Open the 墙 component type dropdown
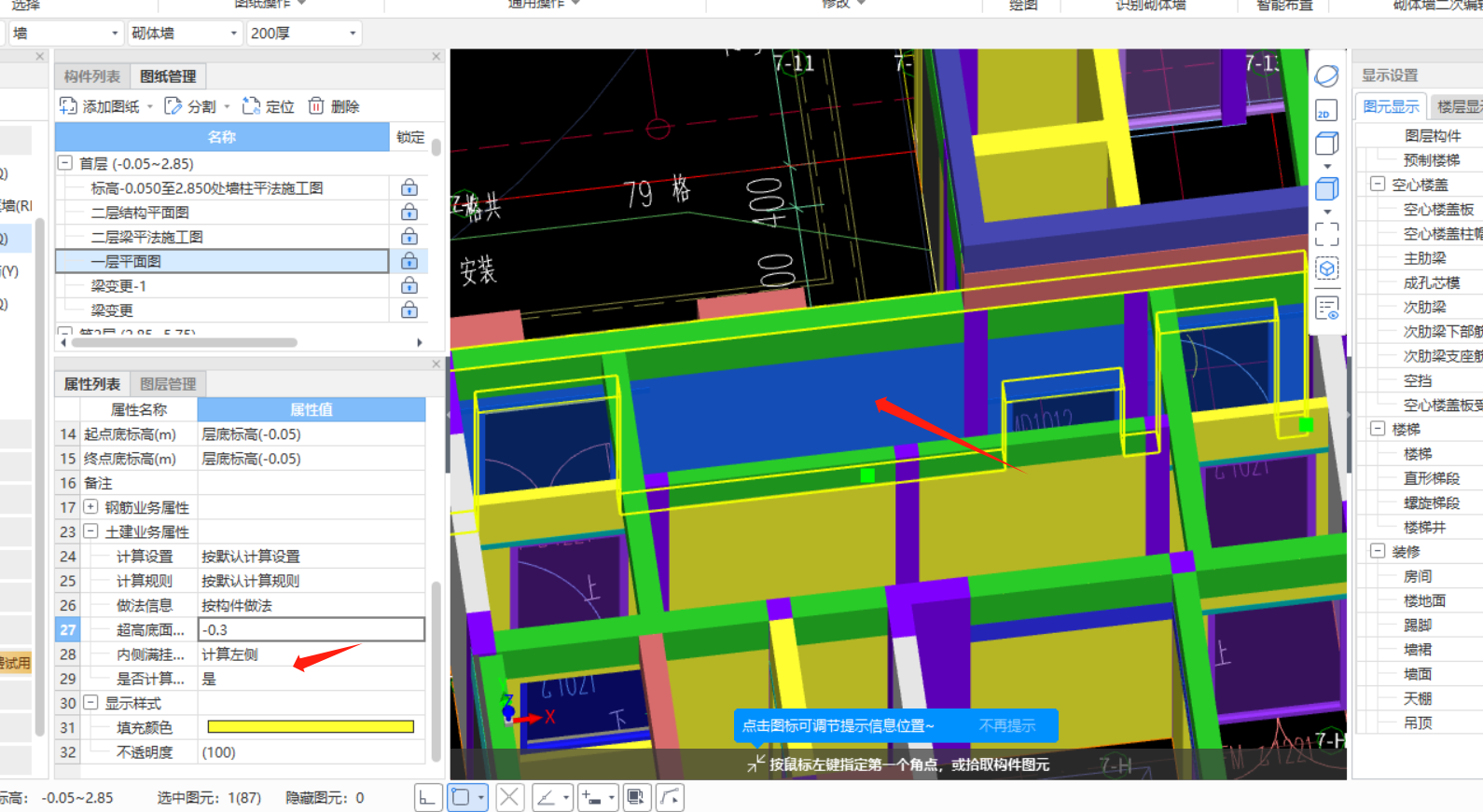Viewport: 1483px width, 812px height. pos(115,34)
